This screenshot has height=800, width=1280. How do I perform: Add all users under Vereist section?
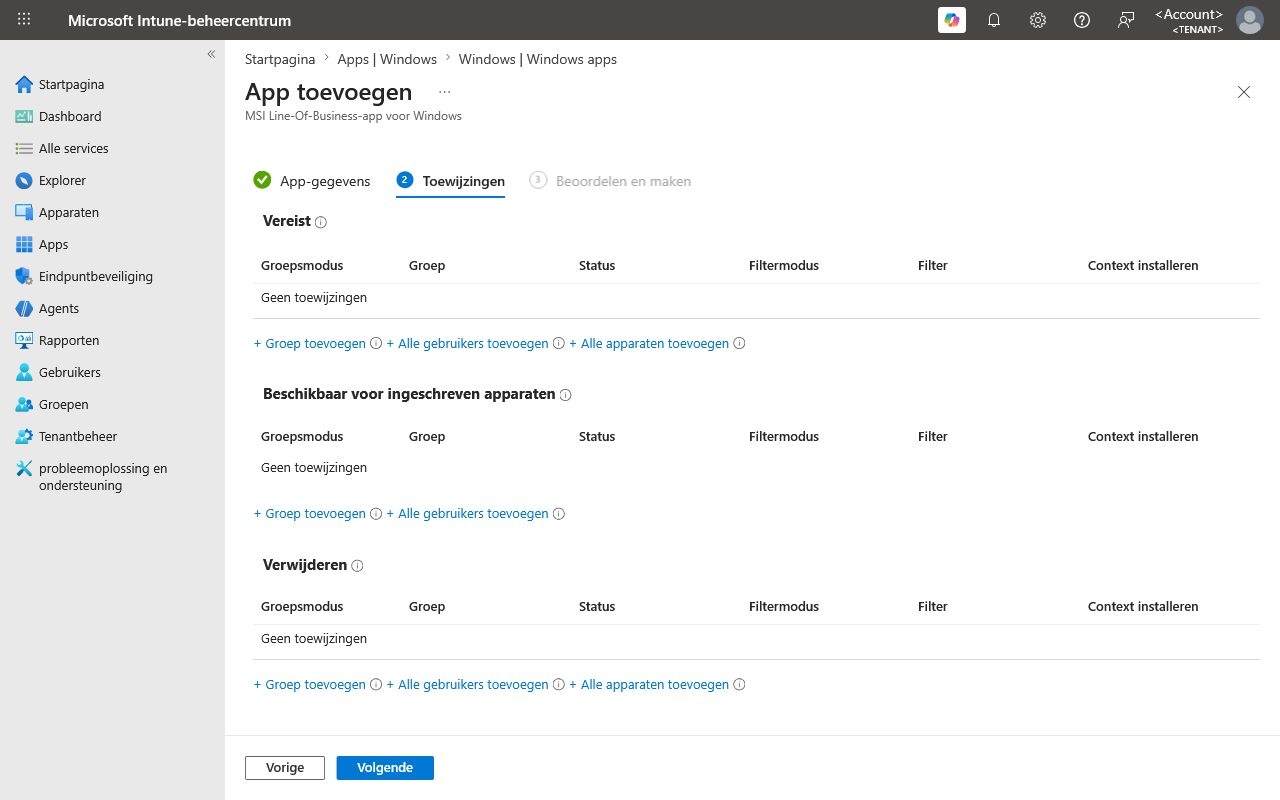point(468,344)
